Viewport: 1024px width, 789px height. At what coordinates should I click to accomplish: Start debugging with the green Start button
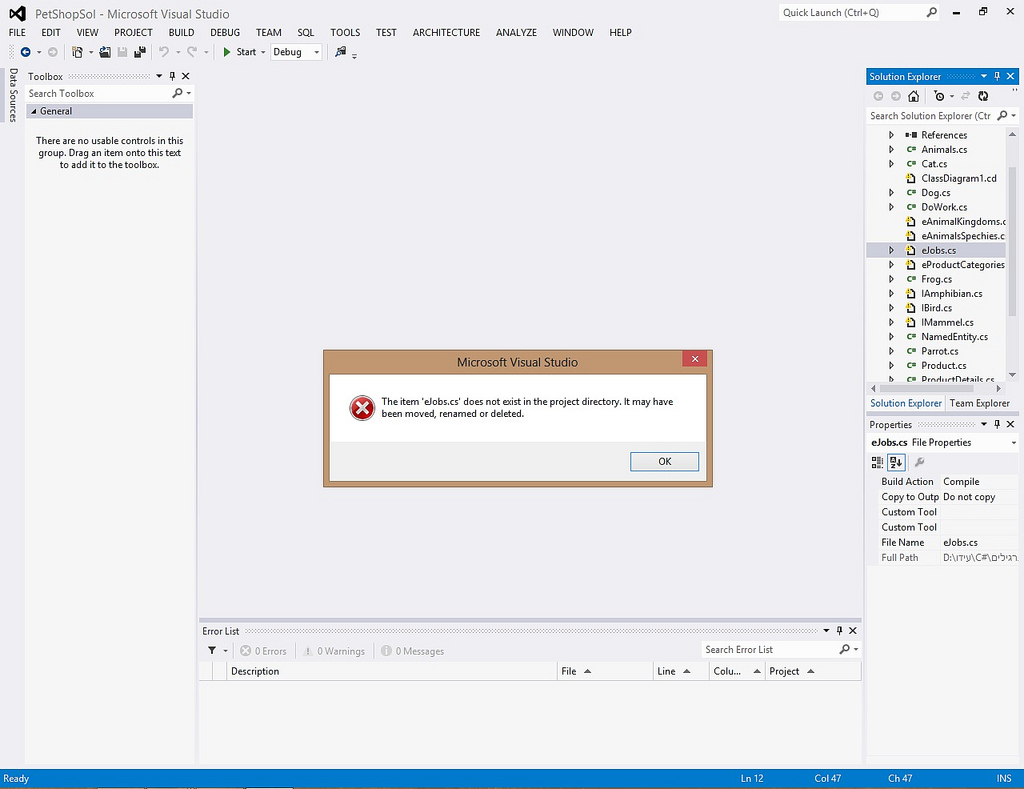240,52
